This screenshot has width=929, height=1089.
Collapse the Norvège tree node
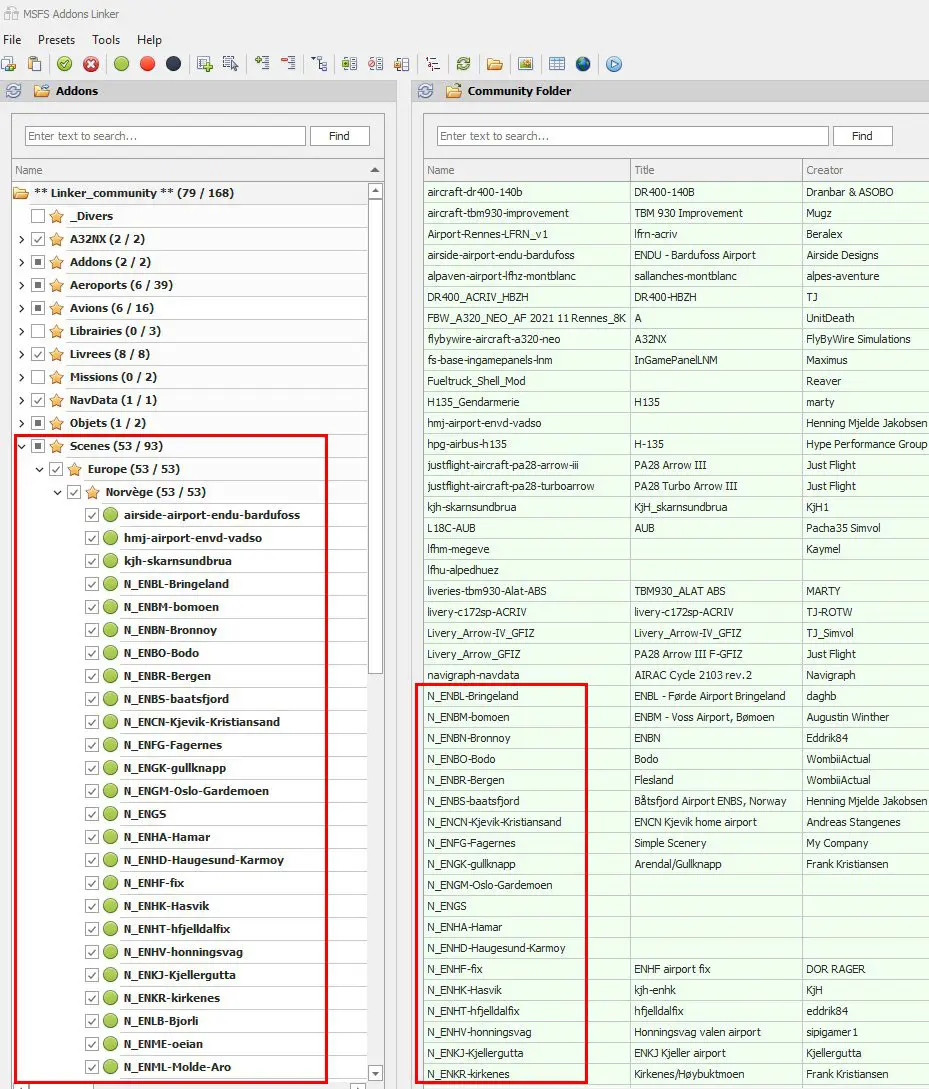click(58, 492)
